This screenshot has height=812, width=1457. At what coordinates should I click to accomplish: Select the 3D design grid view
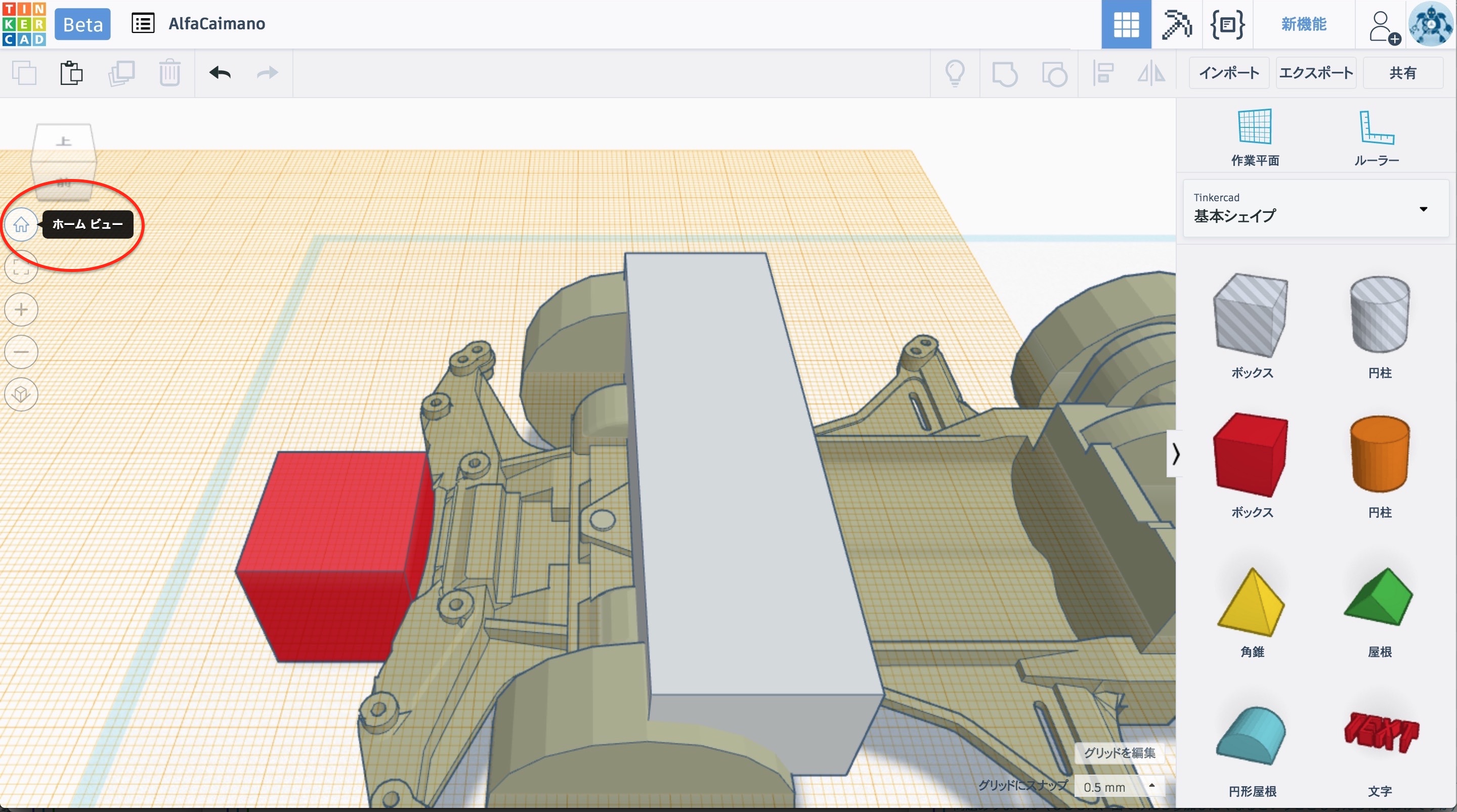(x=1126, y=24)
